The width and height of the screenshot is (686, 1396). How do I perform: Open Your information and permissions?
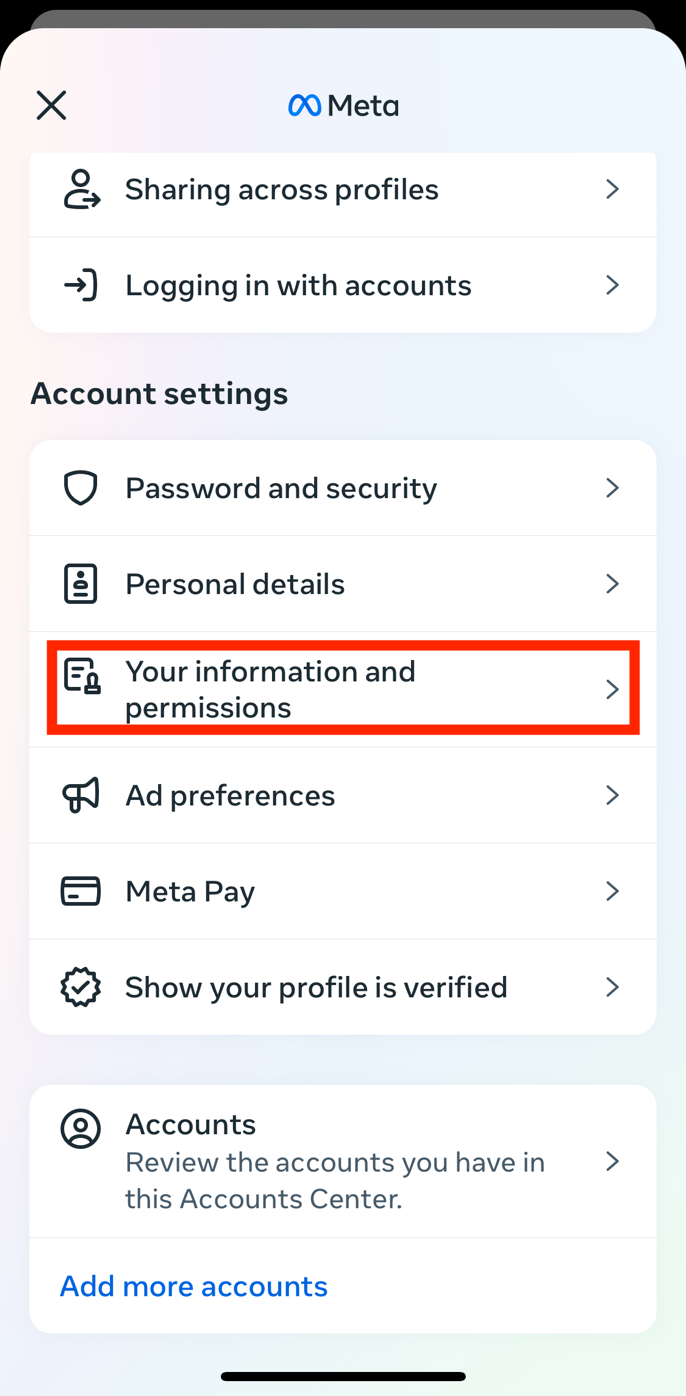(270, 689)
